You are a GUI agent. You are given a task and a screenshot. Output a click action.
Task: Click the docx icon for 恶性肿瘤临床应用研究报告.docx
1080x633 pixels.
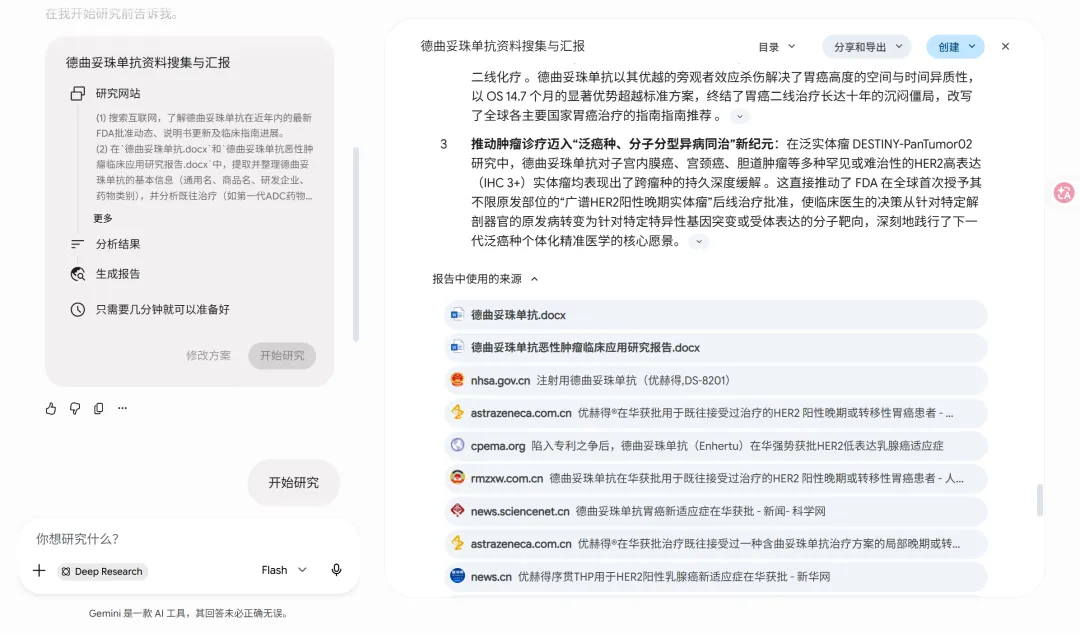(457, 347)
